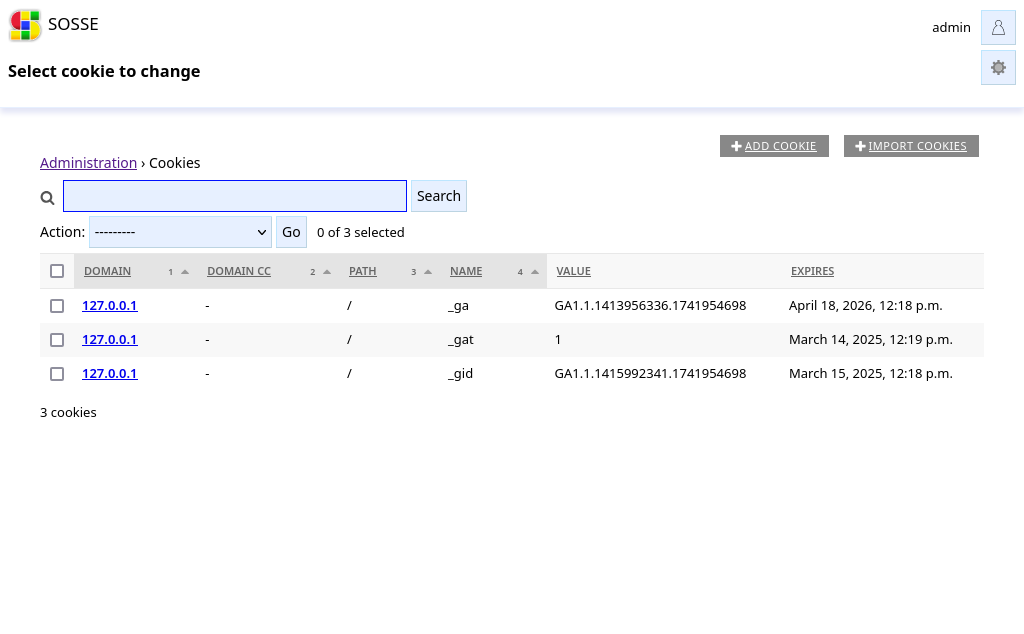
Task: Click the value '1' of _gat cookie
Action: (558, 340)
